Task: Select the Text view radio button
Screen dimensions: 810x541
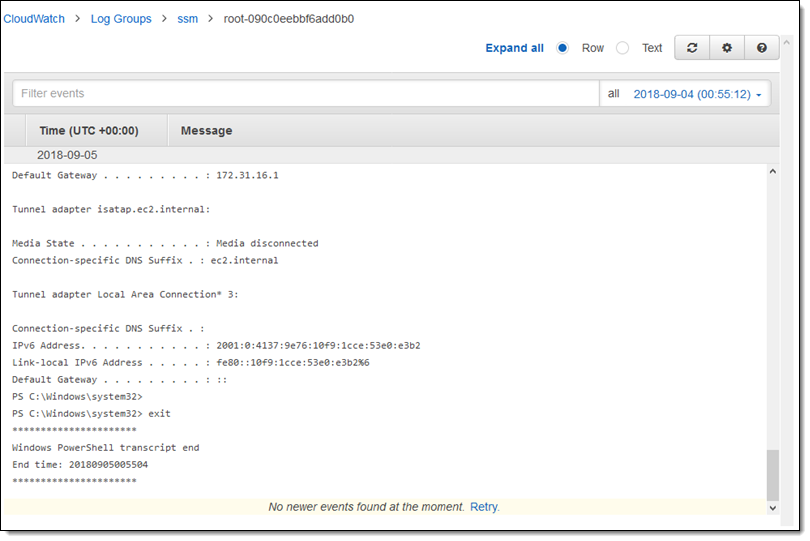Action: pyautogui.click(x=622, y=48)
